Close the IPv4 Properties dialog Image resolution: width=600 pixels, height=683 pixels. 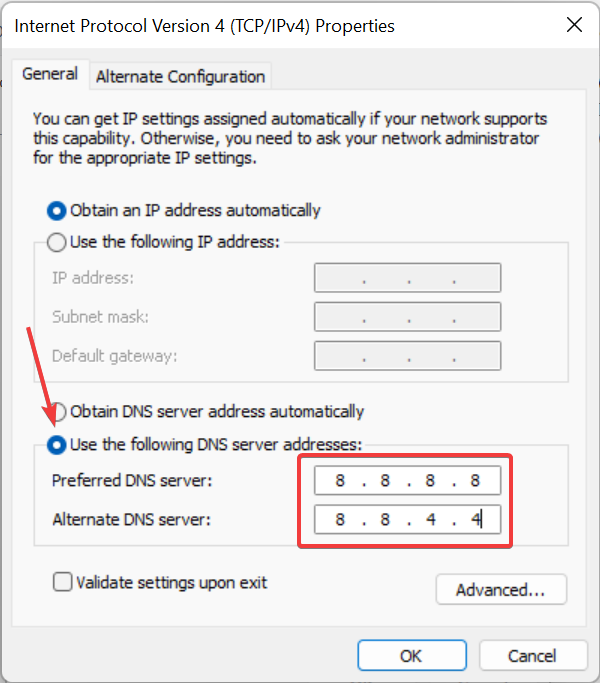[x=574, y=25]
